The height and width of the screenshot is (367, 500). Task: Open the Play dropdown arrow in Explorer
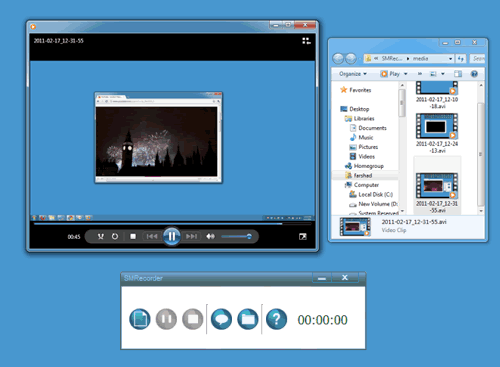coord(406,74)
